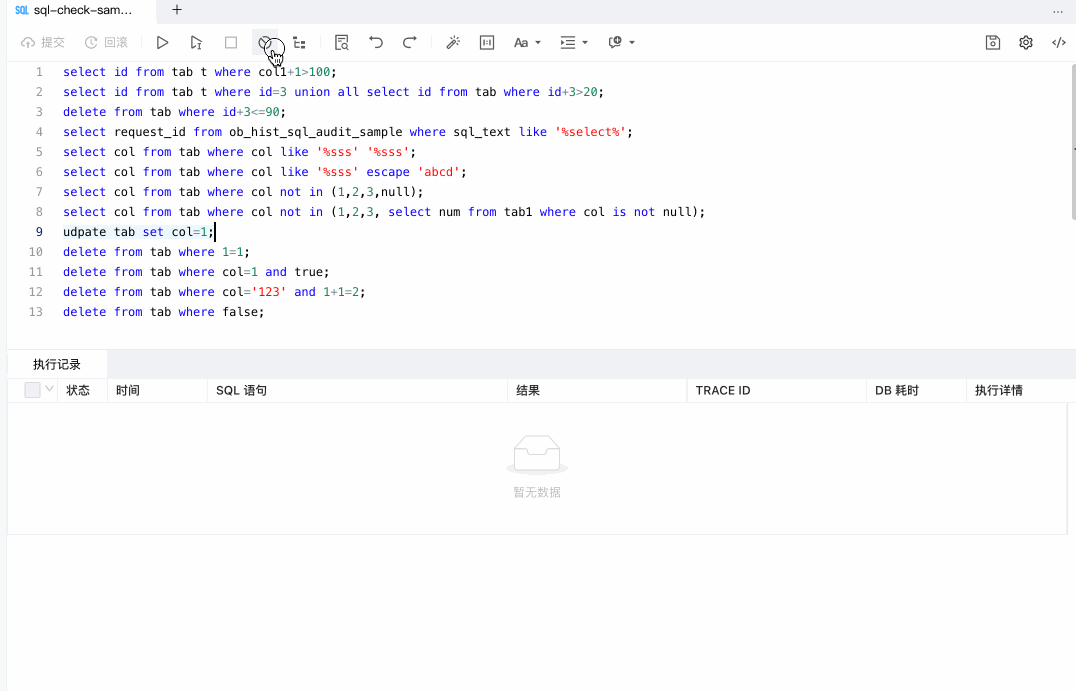Viewport: 1076px width, 691px height.
Task: Open the execution plan tree icon
Action: point(299,43)
